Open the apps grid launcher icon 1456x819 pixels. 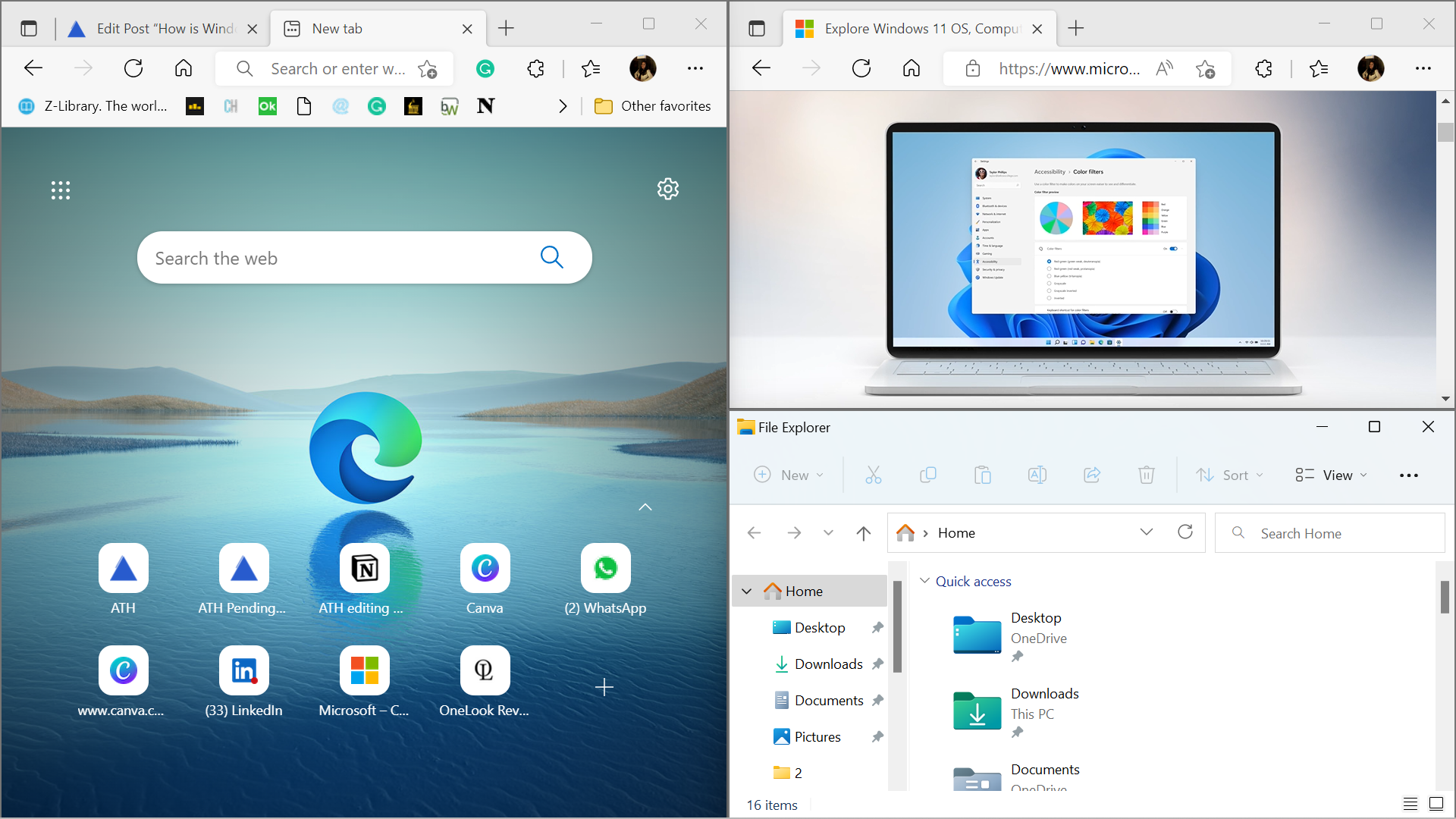click(61, 190)
